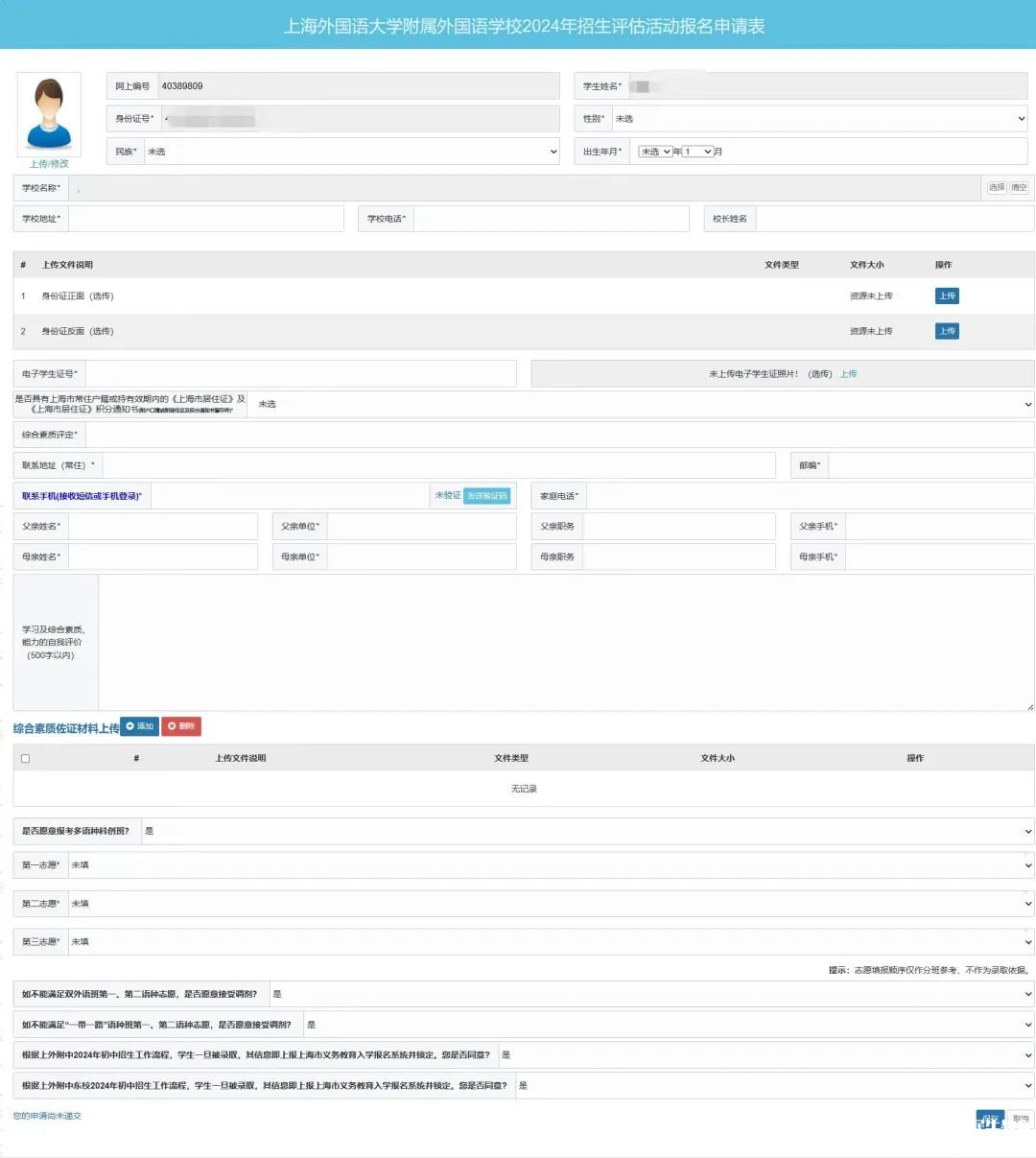Focus the 校长姓名 input field
1036x1158 pixels.
896,219
